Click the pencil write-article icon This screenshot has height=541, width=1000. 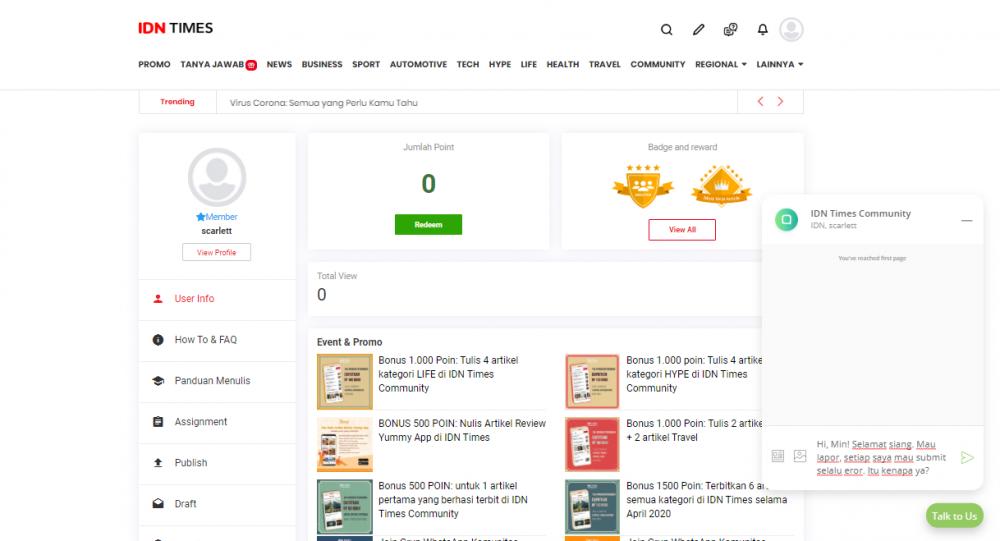pyautogui.click(x=698, y=29)
